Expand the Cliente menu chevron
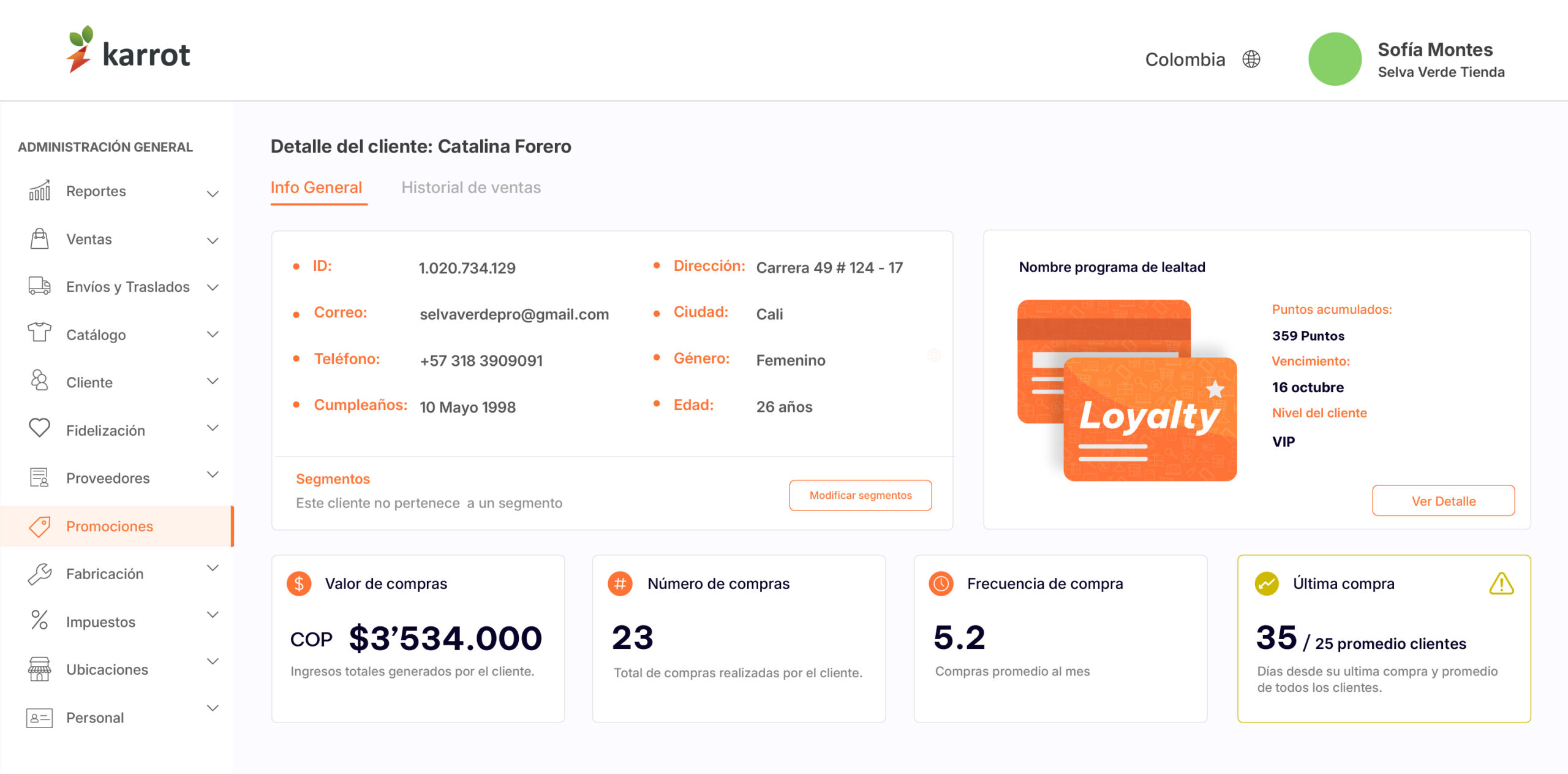 [213, 381]
